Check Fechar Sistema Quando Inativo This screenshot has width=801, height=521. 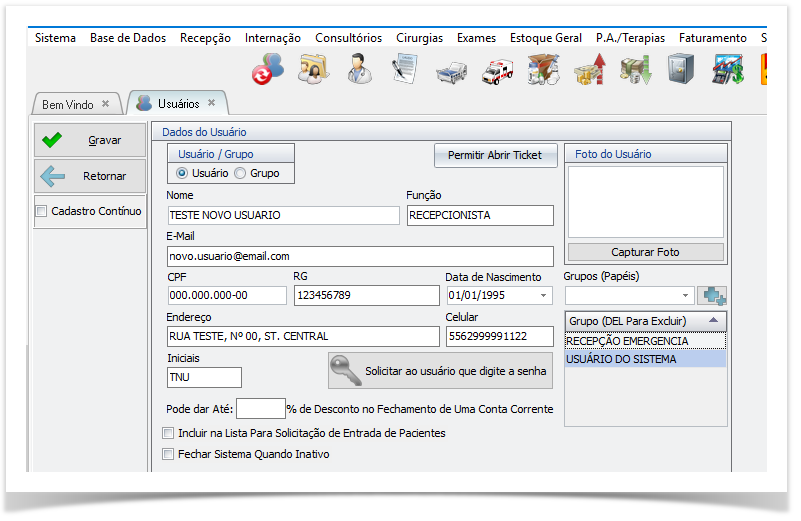(x=167, y=454)
